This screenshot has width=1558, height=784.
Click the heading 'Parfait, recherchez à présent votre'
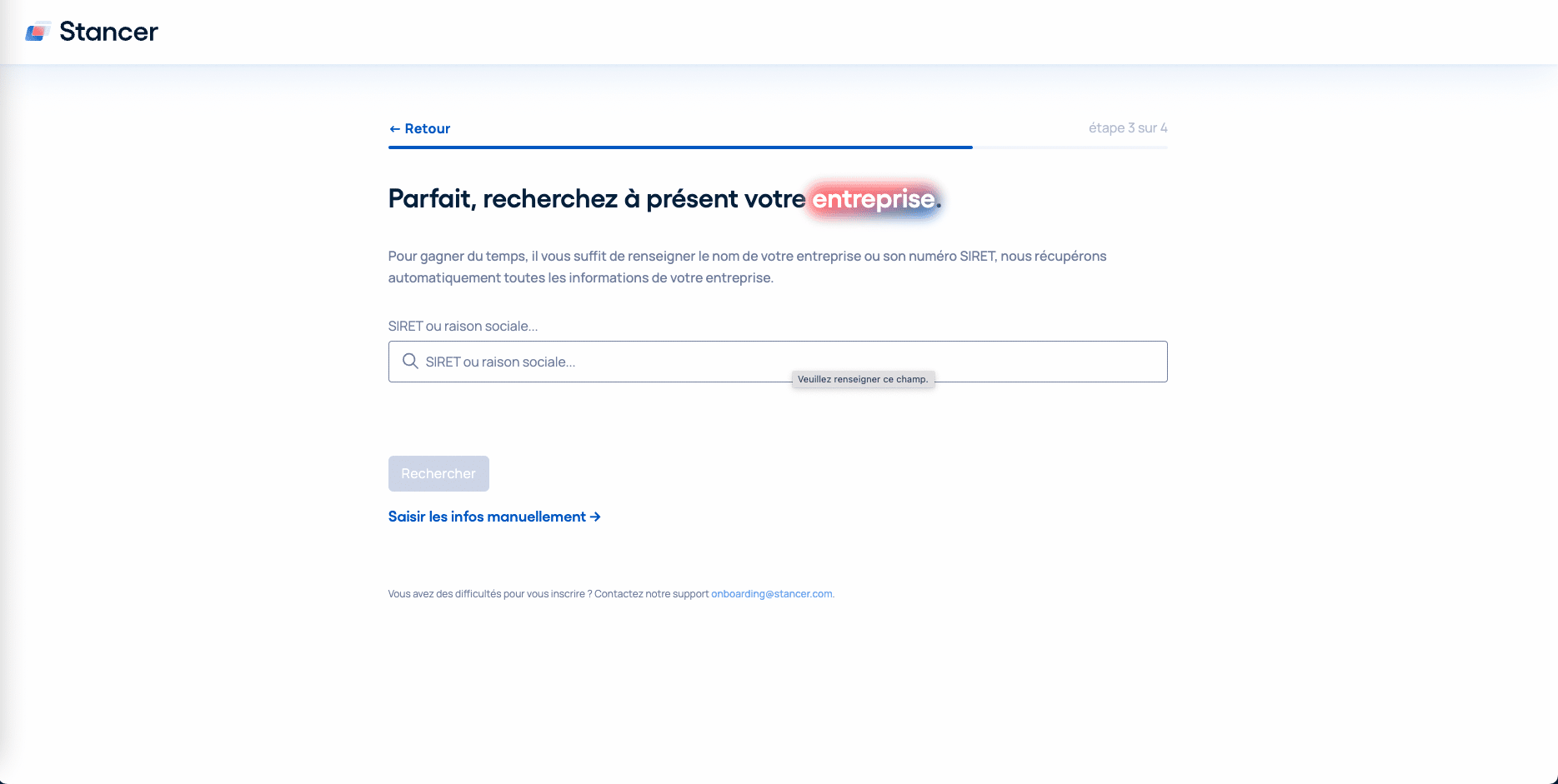click(x=596, y=199)
